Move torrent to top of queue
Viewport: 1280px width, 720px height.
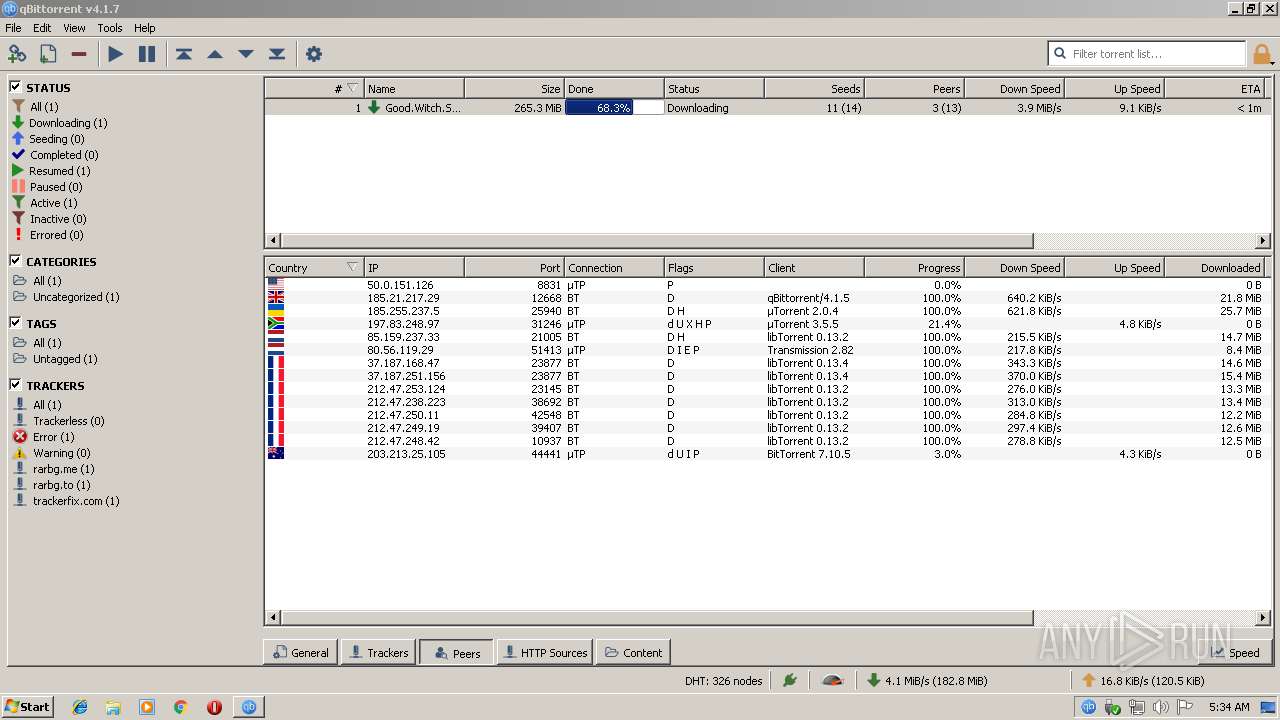click(x=184, y=54)
